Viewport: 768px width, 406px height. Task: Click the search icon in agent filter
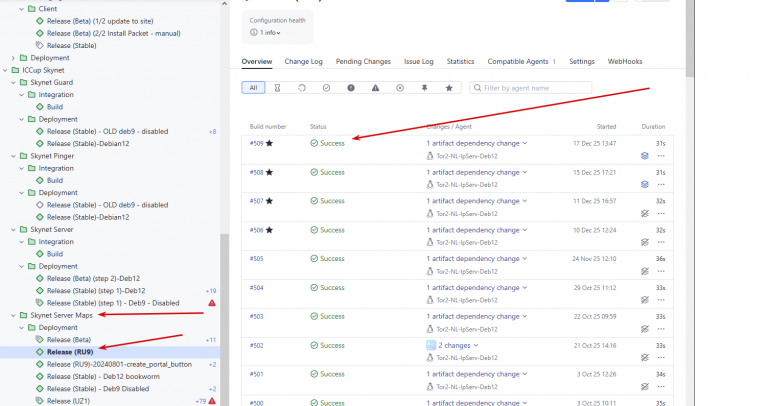(478, 88)
